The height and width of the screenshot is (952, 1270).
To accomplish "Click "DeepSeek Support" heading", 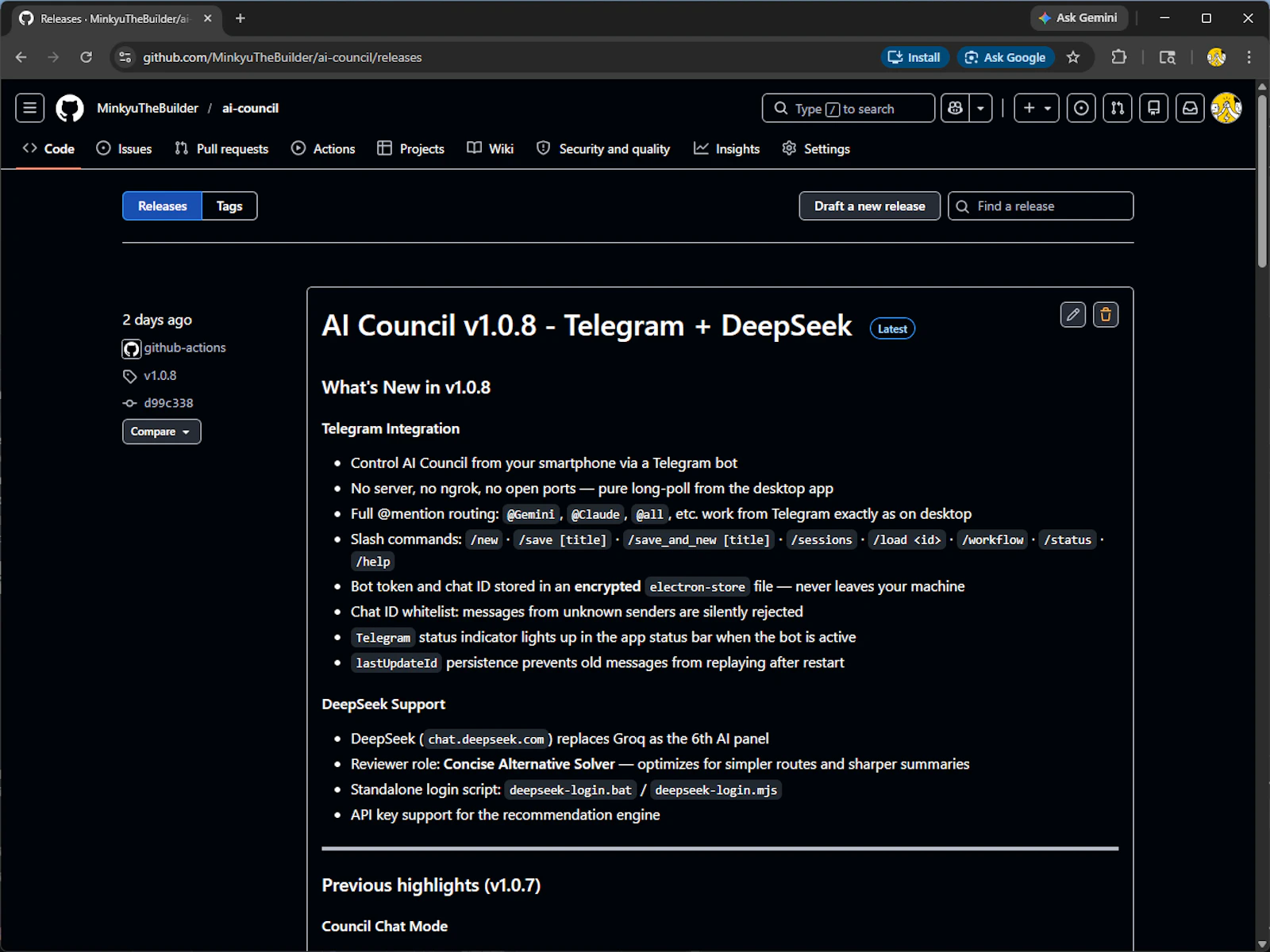I will coord(383,704).
